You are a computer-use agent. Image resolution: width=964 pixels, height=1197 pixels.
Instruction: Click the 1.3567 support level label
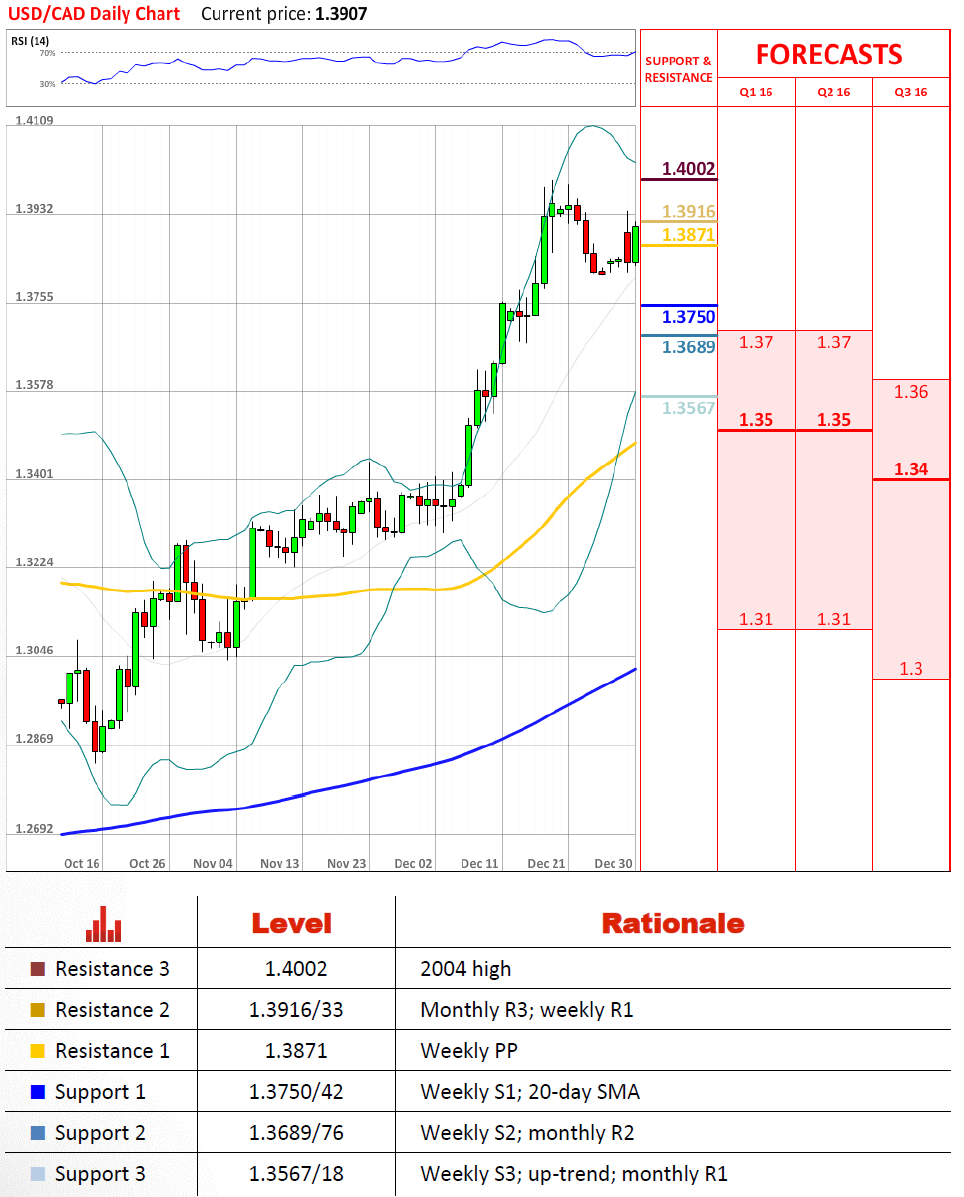688,408
